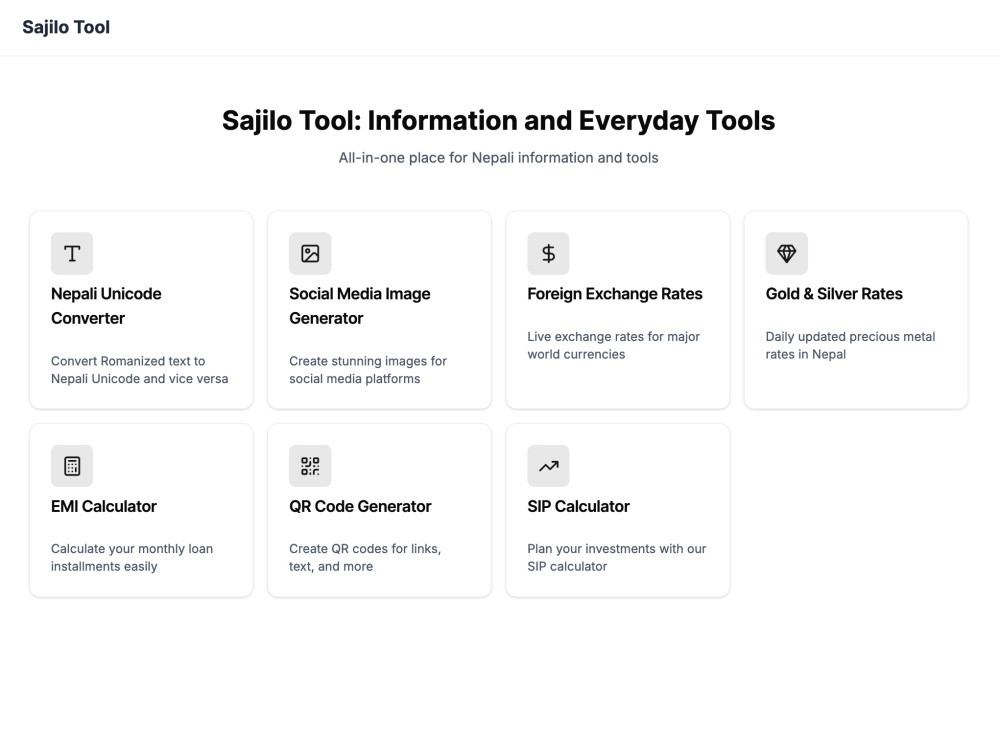Click 'Calculate your monthly loan installments' text
1000x750 pixels.
pyautogui.click(x=132, y=557)
